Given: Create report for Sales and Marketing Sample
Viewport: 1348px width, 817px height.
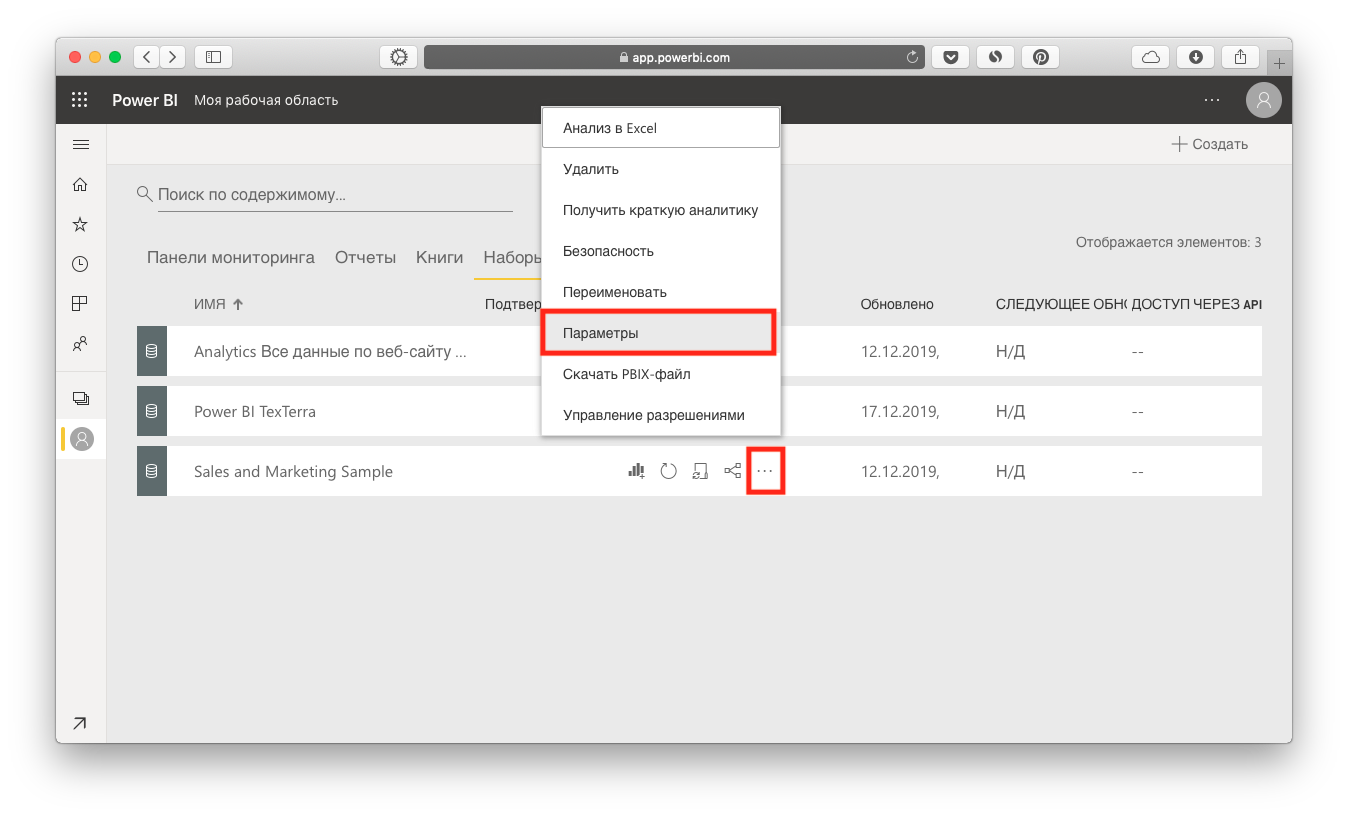Looking at the screenshot, I should (636, 471).
